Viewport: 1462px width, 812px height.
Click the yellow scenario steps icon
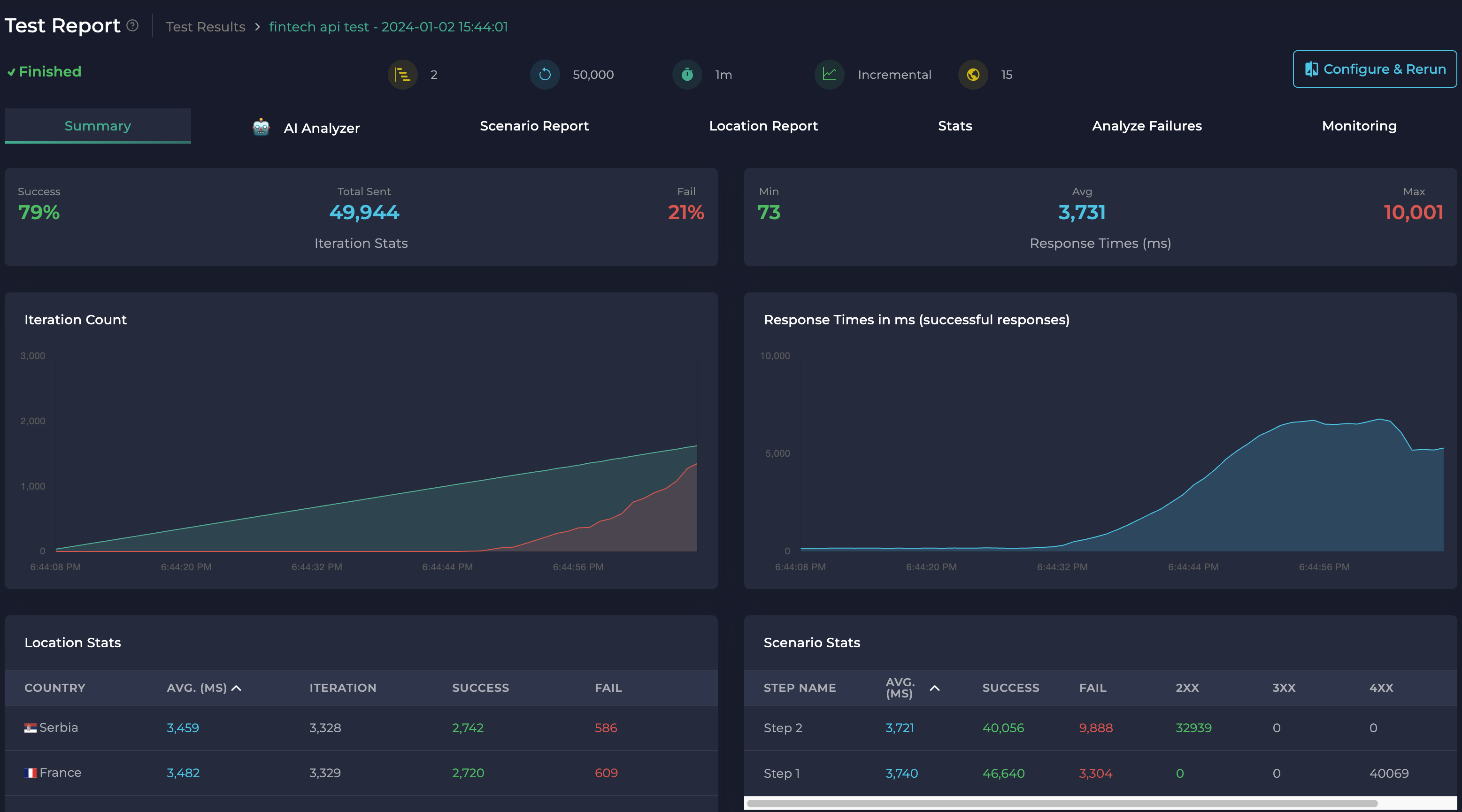[x=402, y=74]
